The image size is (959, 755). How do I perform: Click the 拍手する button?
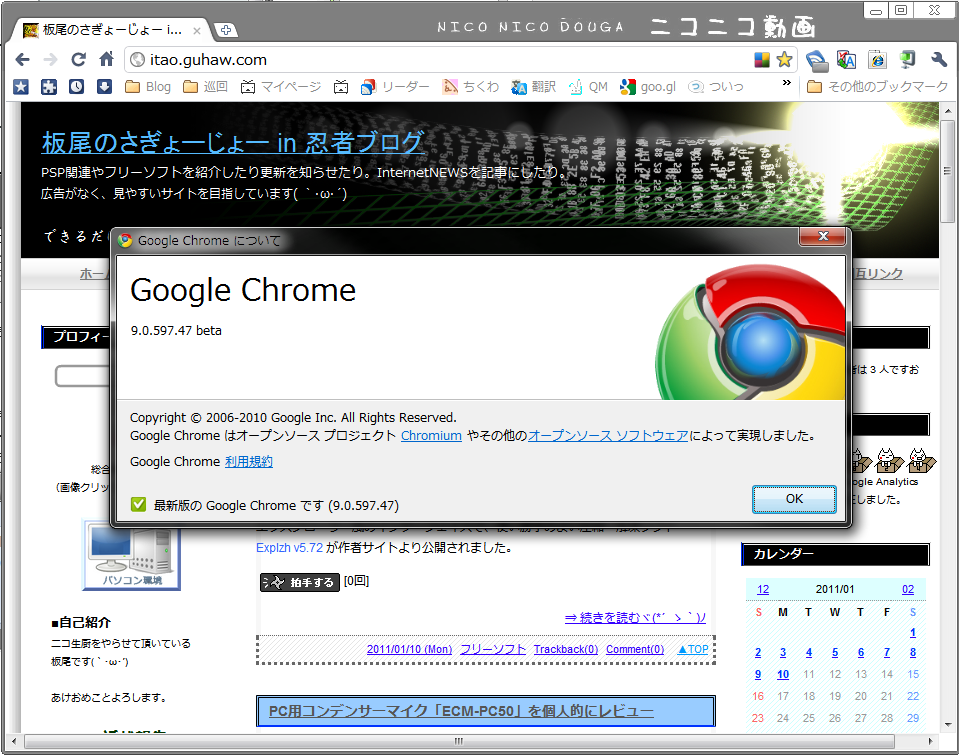point(300,582)
